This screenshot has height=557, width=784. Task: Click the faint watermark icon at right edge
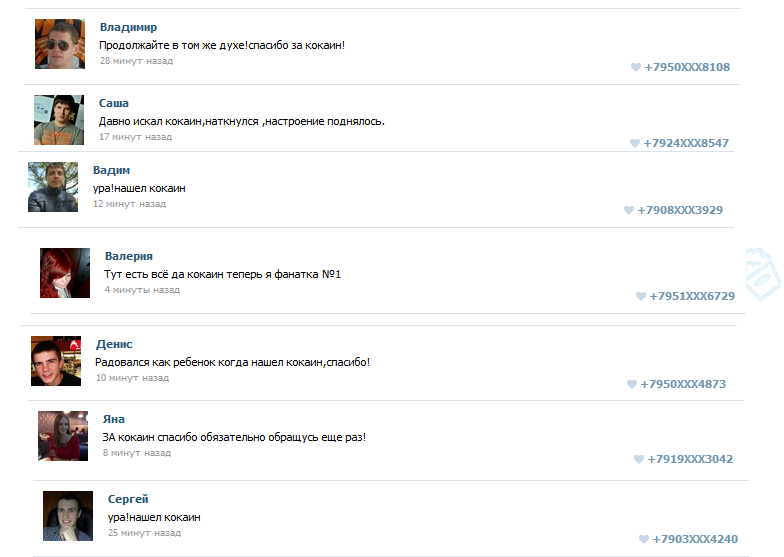(762, 274)
